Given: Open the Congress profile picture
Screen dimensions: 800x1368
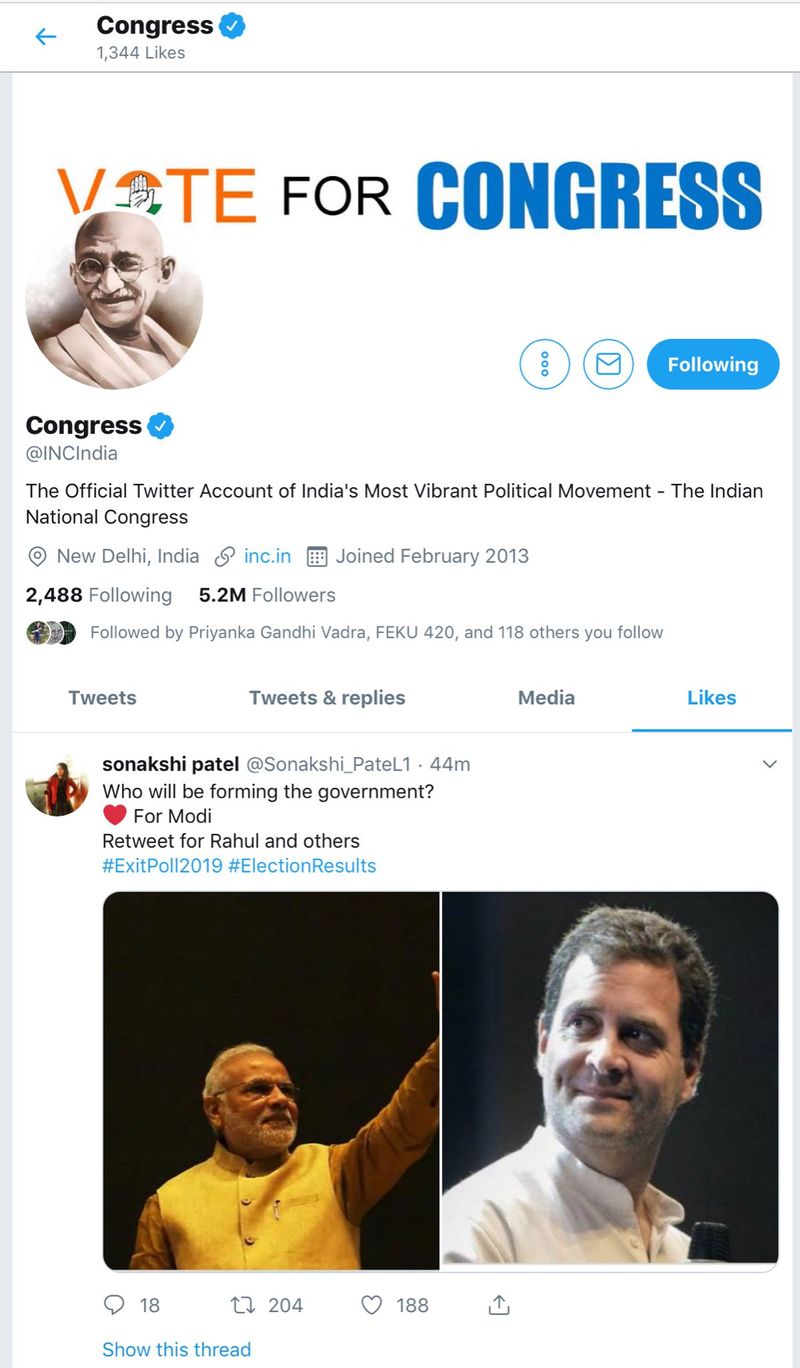Looking at the screenshot, I should click(x=114, y=300).
